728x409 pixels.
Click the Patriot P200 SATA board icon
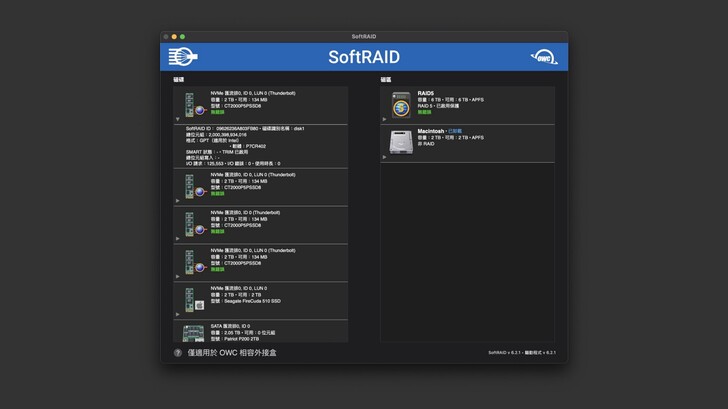click(x=194, y=333)
